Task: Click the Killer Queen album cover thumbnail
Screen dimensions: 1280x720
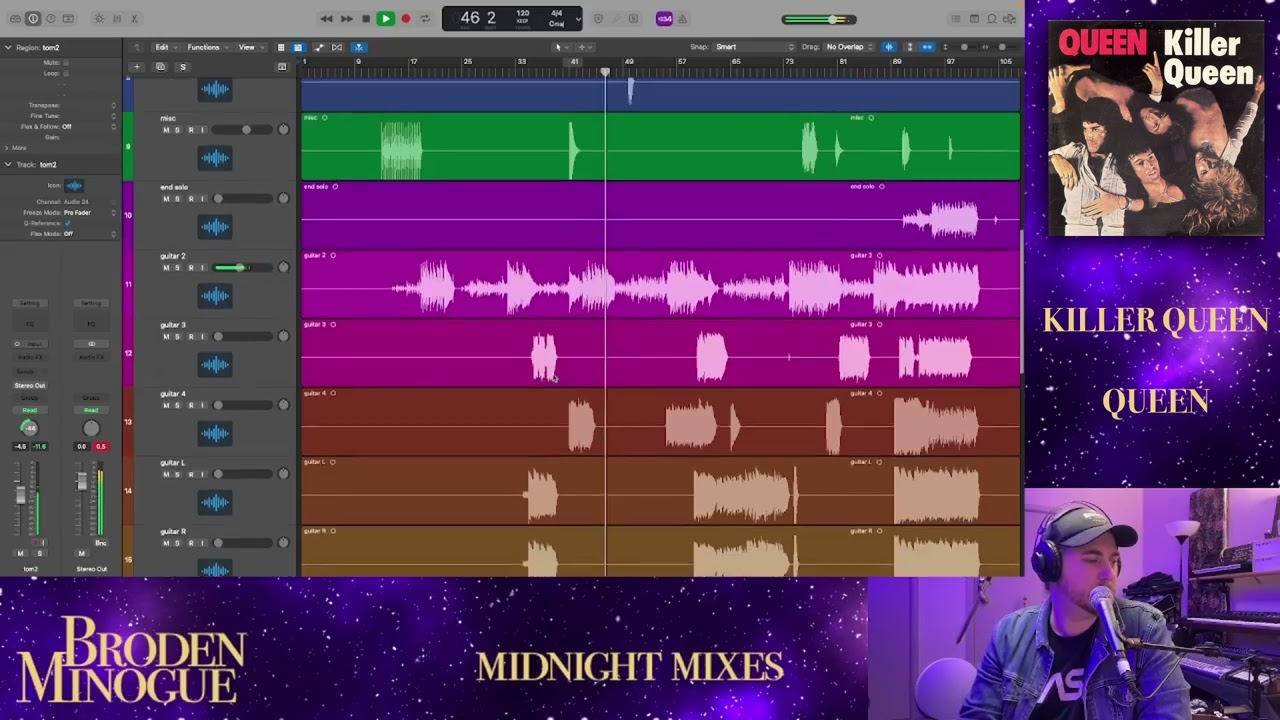Action: point(1155,129)
